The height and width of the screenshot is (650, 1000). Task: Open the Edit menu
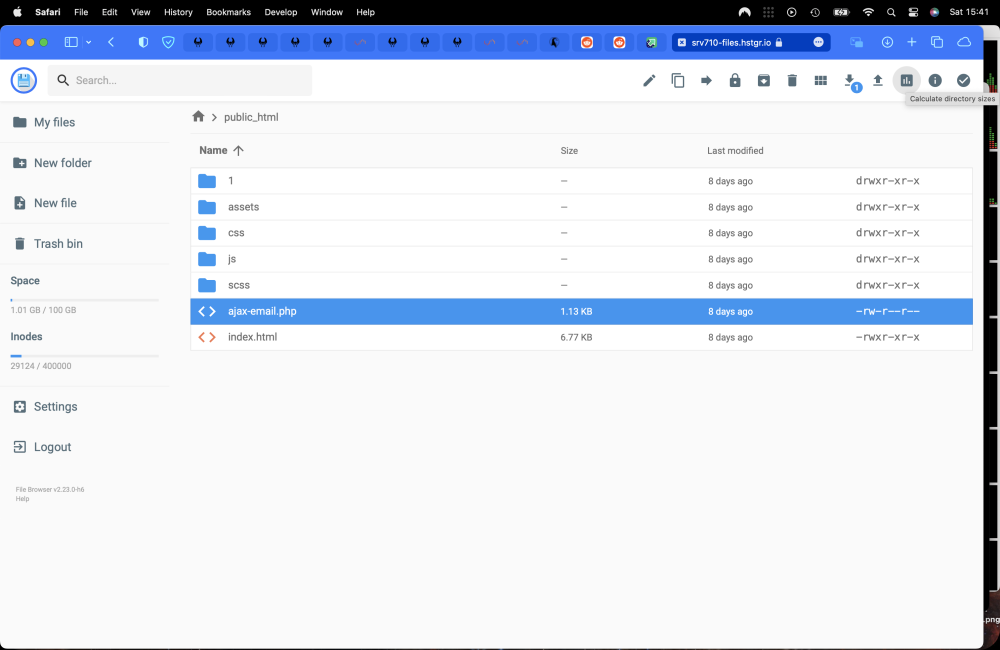110,12
